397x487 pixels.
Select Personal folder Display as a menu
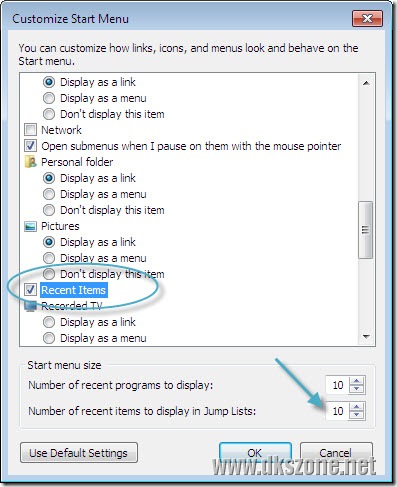pyautogui.click(x=49, y=194)
